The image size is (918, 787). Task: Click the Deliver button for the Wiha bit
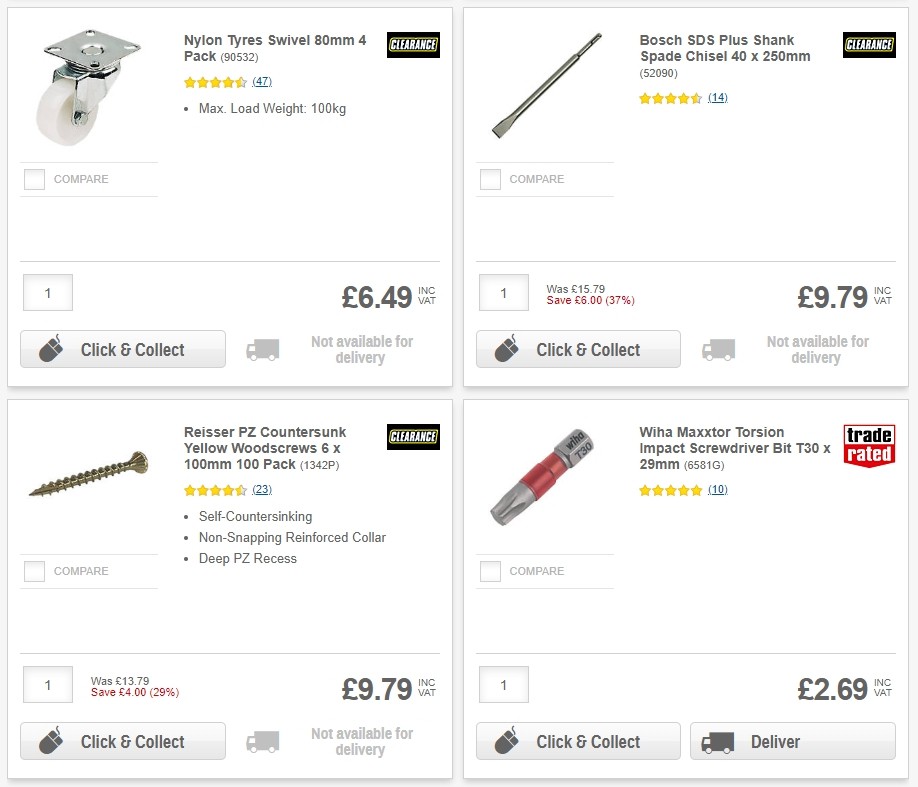(x=792, y=741)
